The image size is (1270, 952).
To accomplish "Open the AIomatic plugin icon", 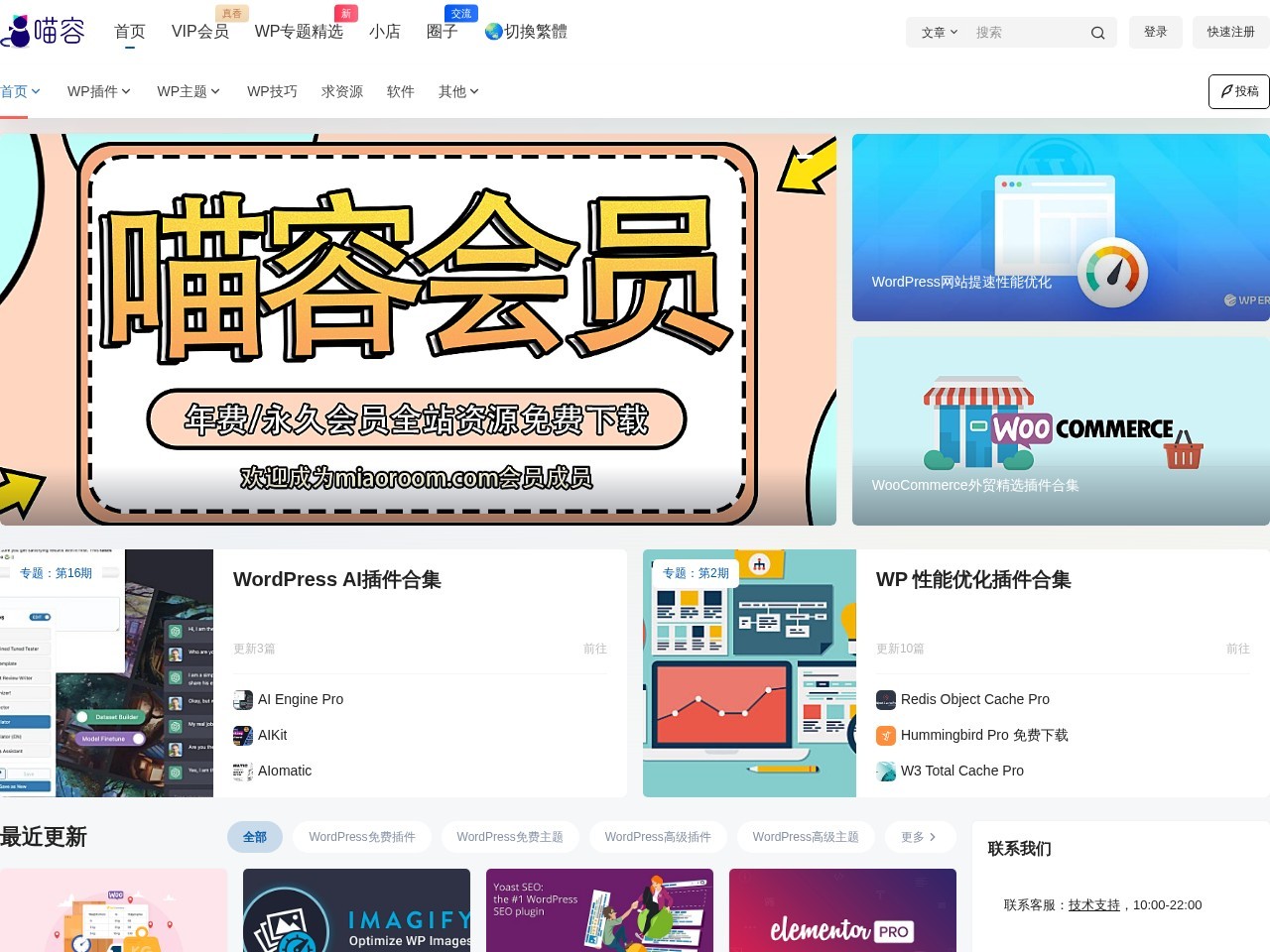I will [x=243, y=772].
